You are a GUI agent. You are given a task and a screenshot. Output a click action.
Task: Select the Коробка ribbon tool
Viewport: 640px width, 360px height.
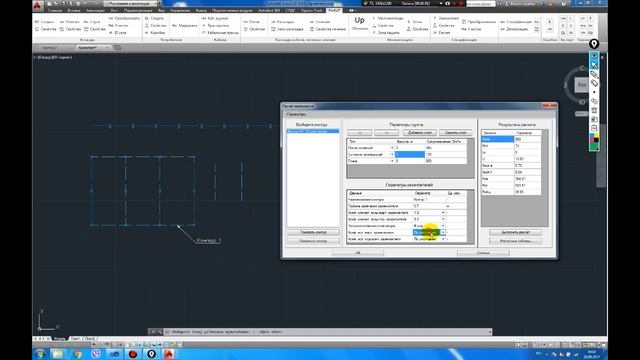[x=155, y=33]
